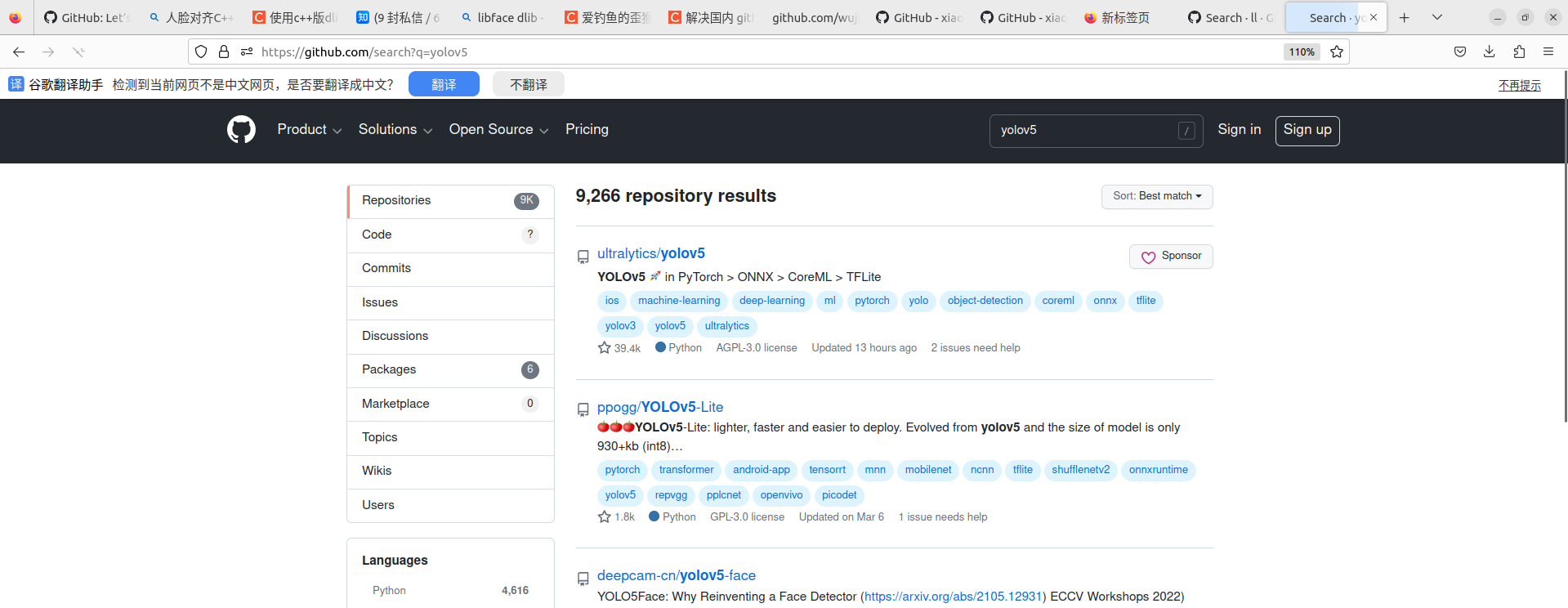Click repository icon beside deepcam-cn/yolov5-face

[x=583, y=579]
